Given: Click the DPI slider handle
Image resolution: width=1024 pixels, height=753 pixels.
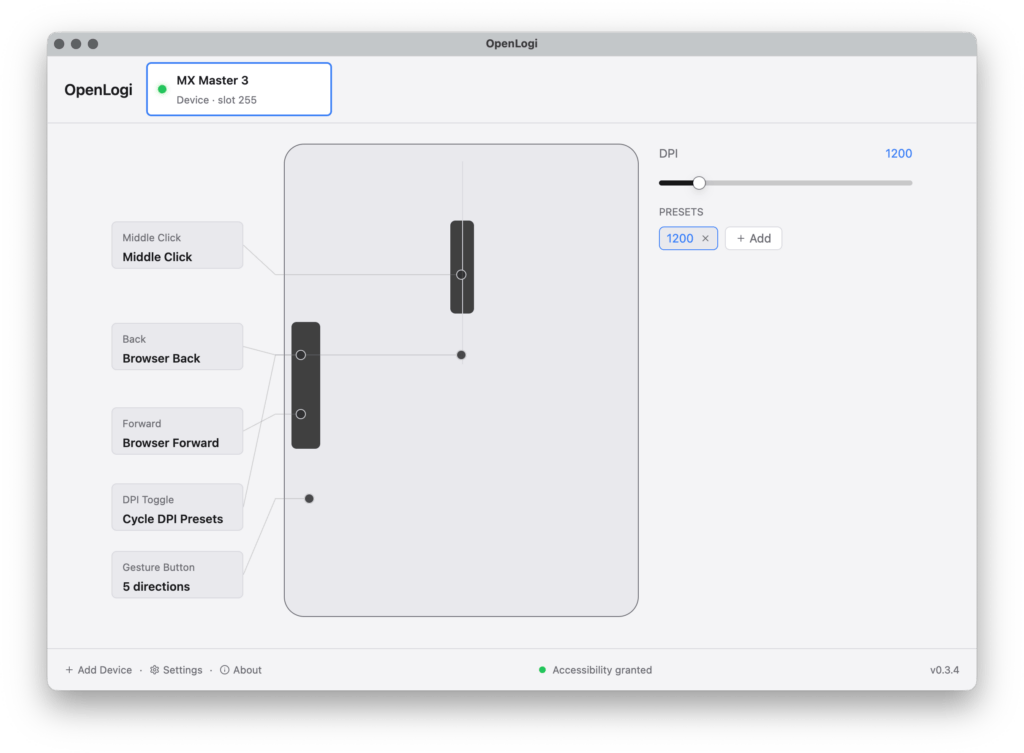Looking at the screenshot, I should pos(699,183).
